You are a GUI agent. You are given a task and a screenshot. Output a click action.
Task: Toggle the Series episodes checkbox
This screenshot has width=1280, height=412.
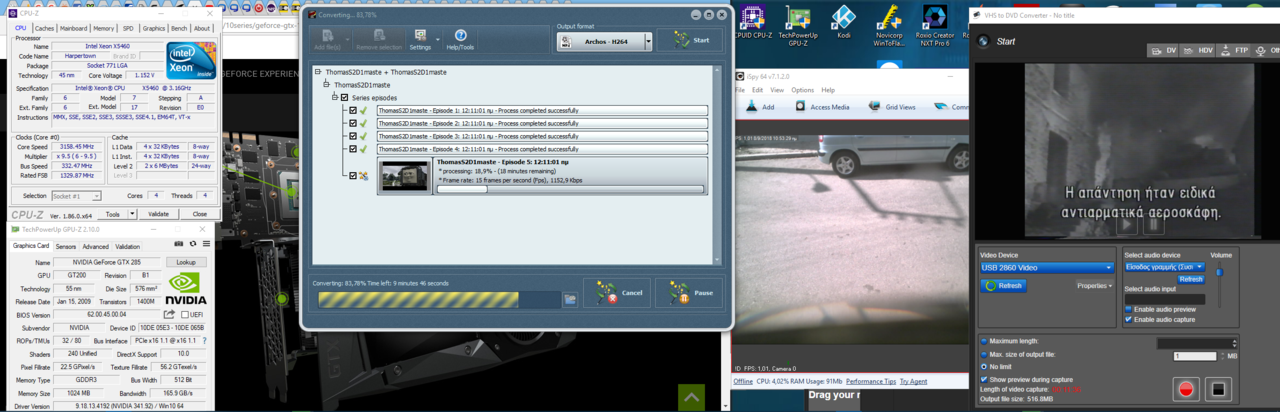click(345, 98)
